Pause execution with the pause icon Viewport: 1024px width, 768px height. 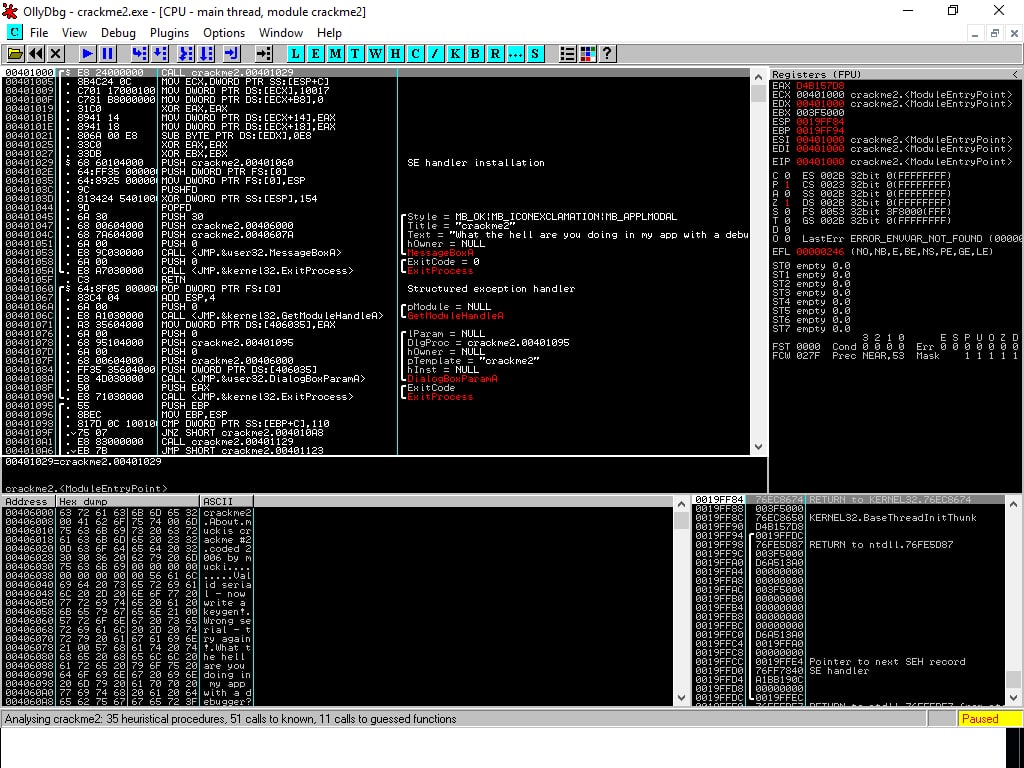point(108,54)
